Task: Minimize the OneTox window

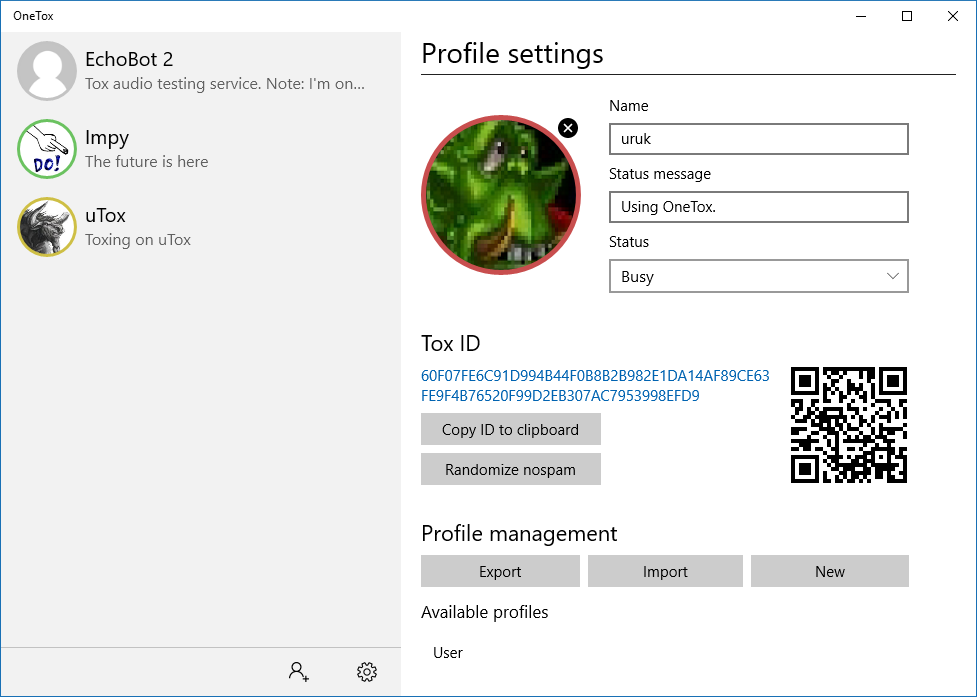Action: tap(861, 16)
